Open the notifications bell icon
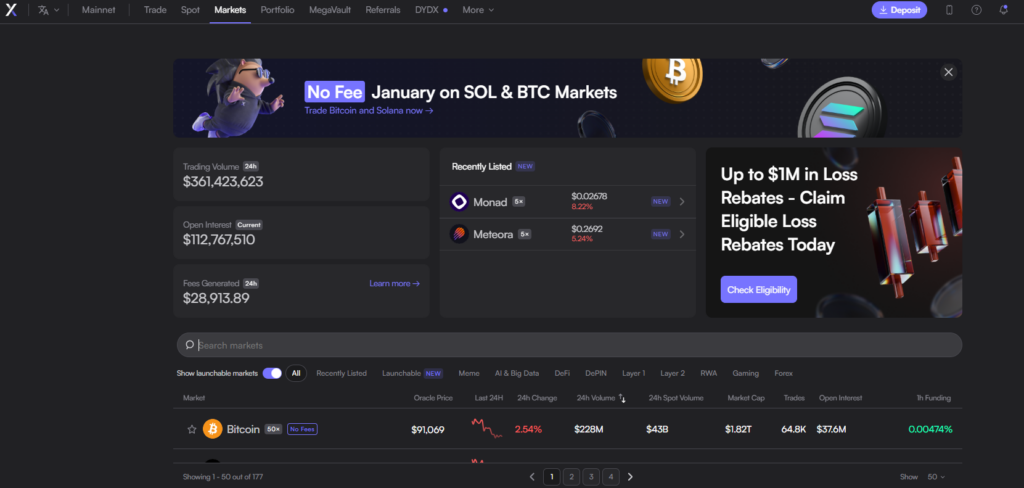The width and height of the screenshot is (1024, 488). [1003, 10]
